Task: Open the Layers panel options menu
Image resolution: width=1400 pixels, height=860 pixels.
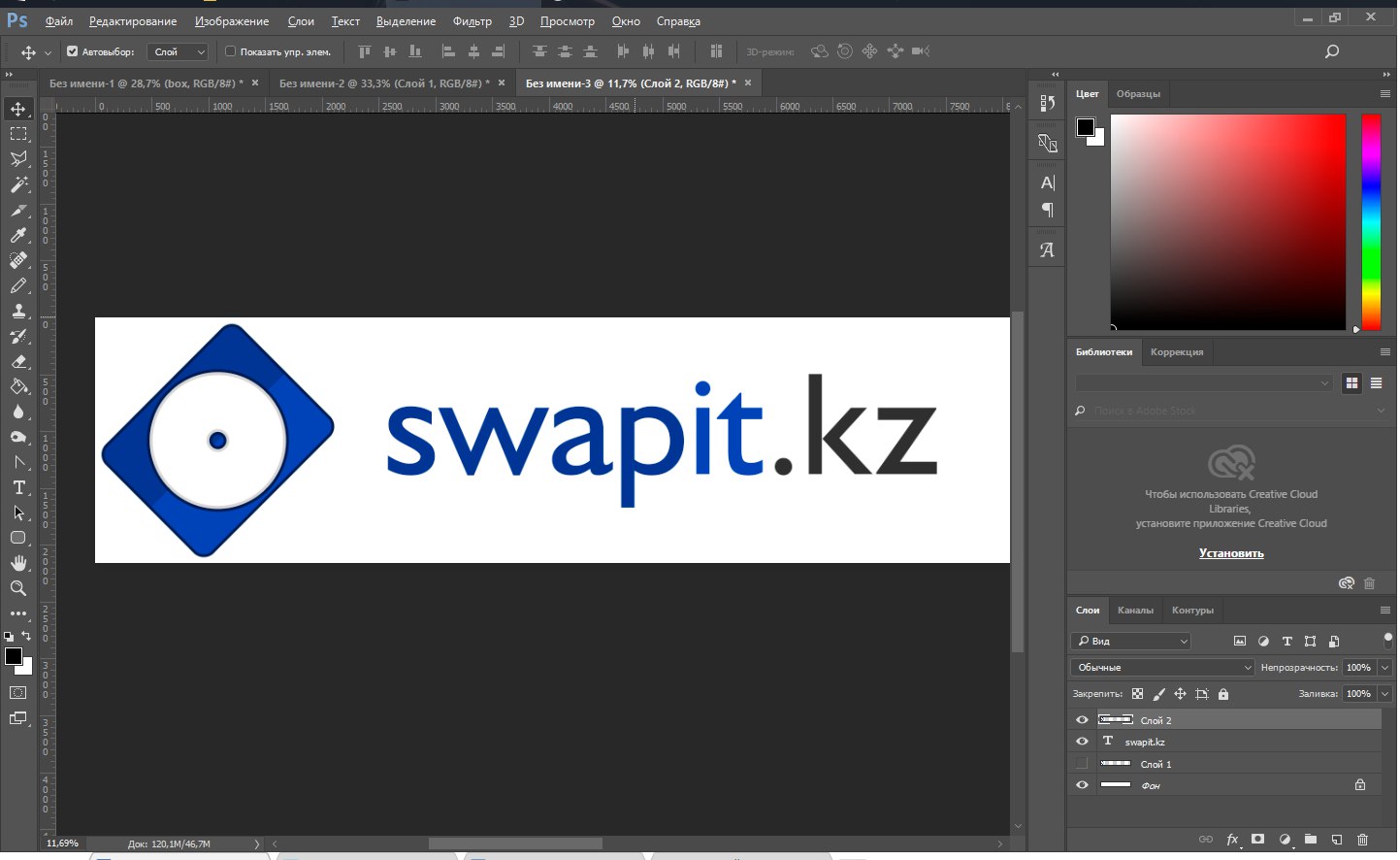Action: pos(1384,610)
